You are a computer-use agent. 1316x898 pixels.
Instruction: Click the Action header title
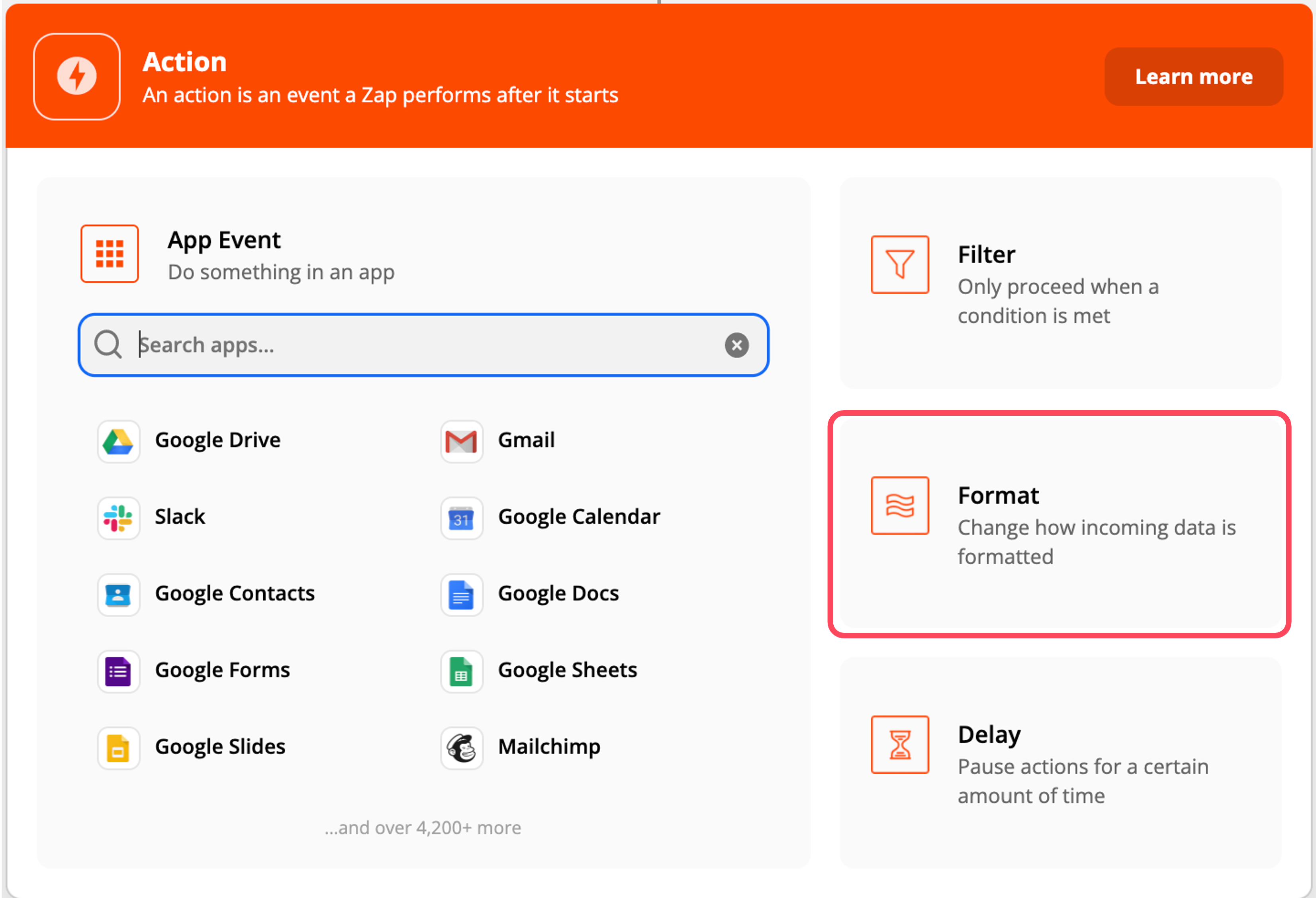coord(184,62)
